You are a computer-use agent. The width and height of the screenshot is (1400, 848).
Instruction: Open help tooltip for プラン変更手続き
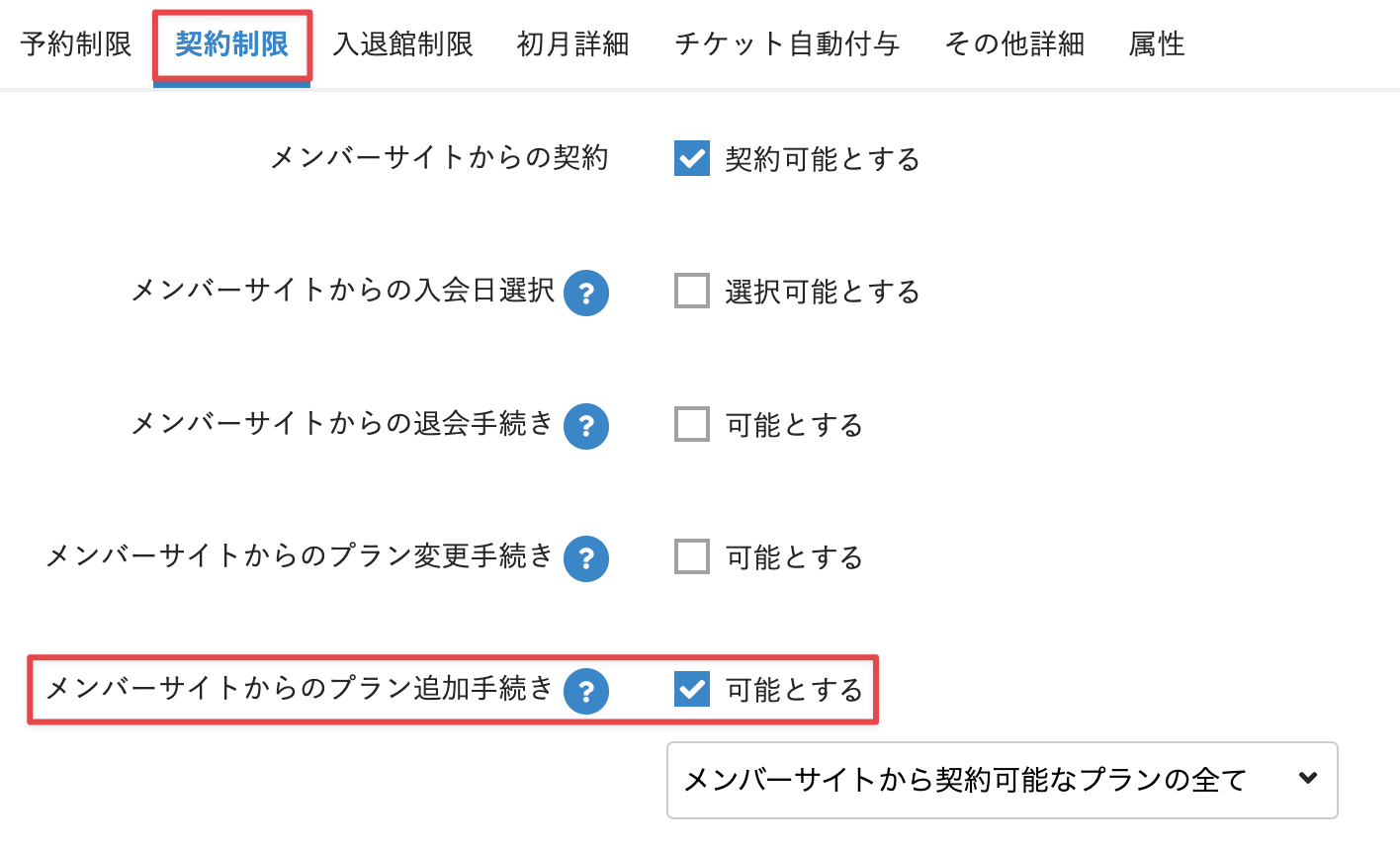tap(586, 558)
